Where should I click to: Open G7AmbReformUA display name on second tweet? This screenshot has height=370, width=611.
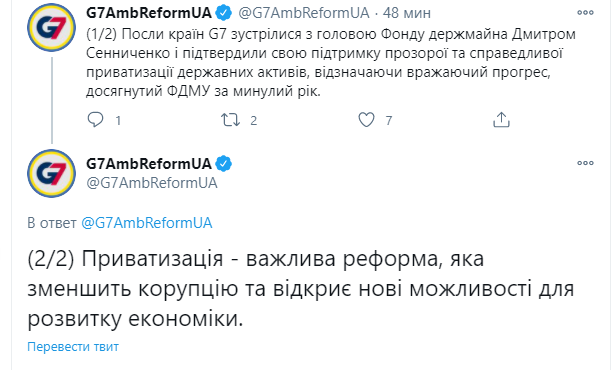(149, 164)
